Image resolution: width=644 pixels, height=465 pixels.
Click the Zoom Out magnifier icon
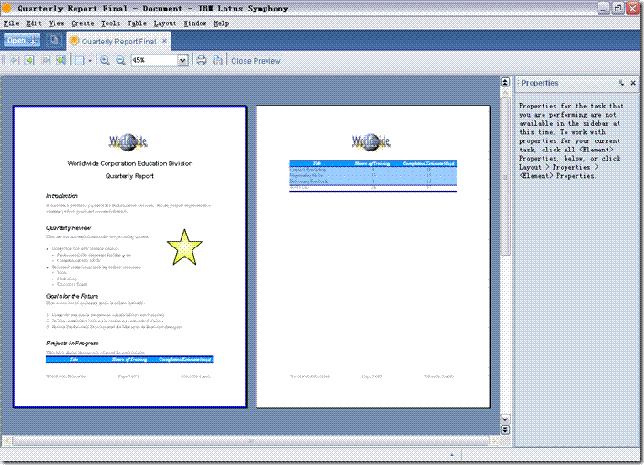coord(121,61)
